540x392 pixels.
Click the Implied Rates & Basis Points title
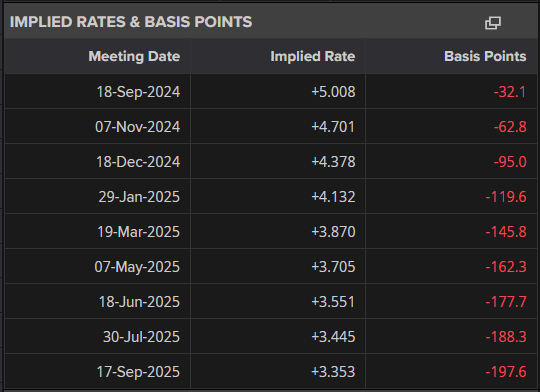131,22
